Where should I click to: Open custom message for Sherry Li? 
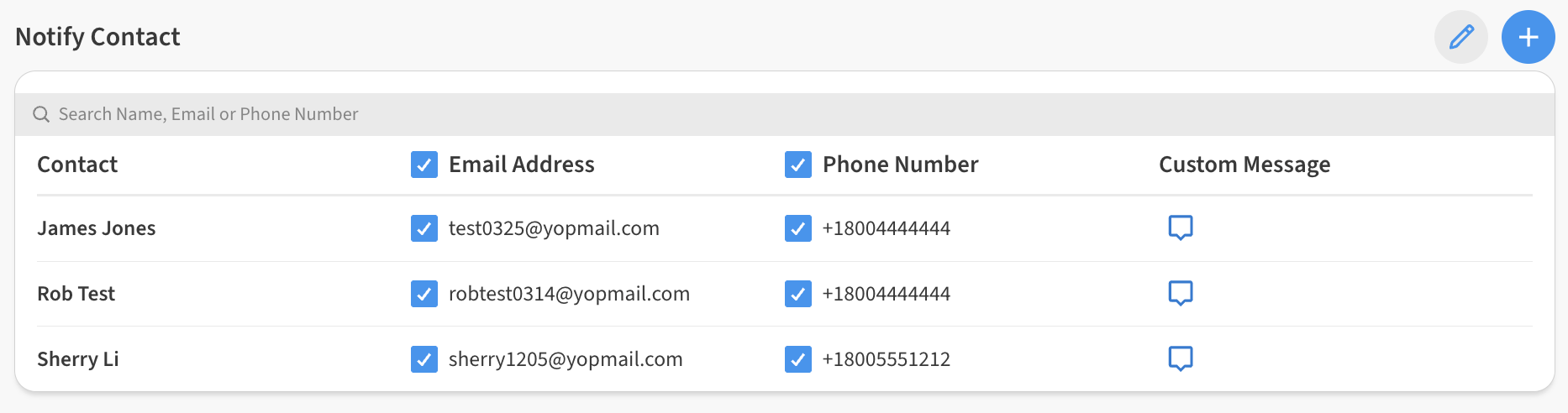tap(1181, 358)
